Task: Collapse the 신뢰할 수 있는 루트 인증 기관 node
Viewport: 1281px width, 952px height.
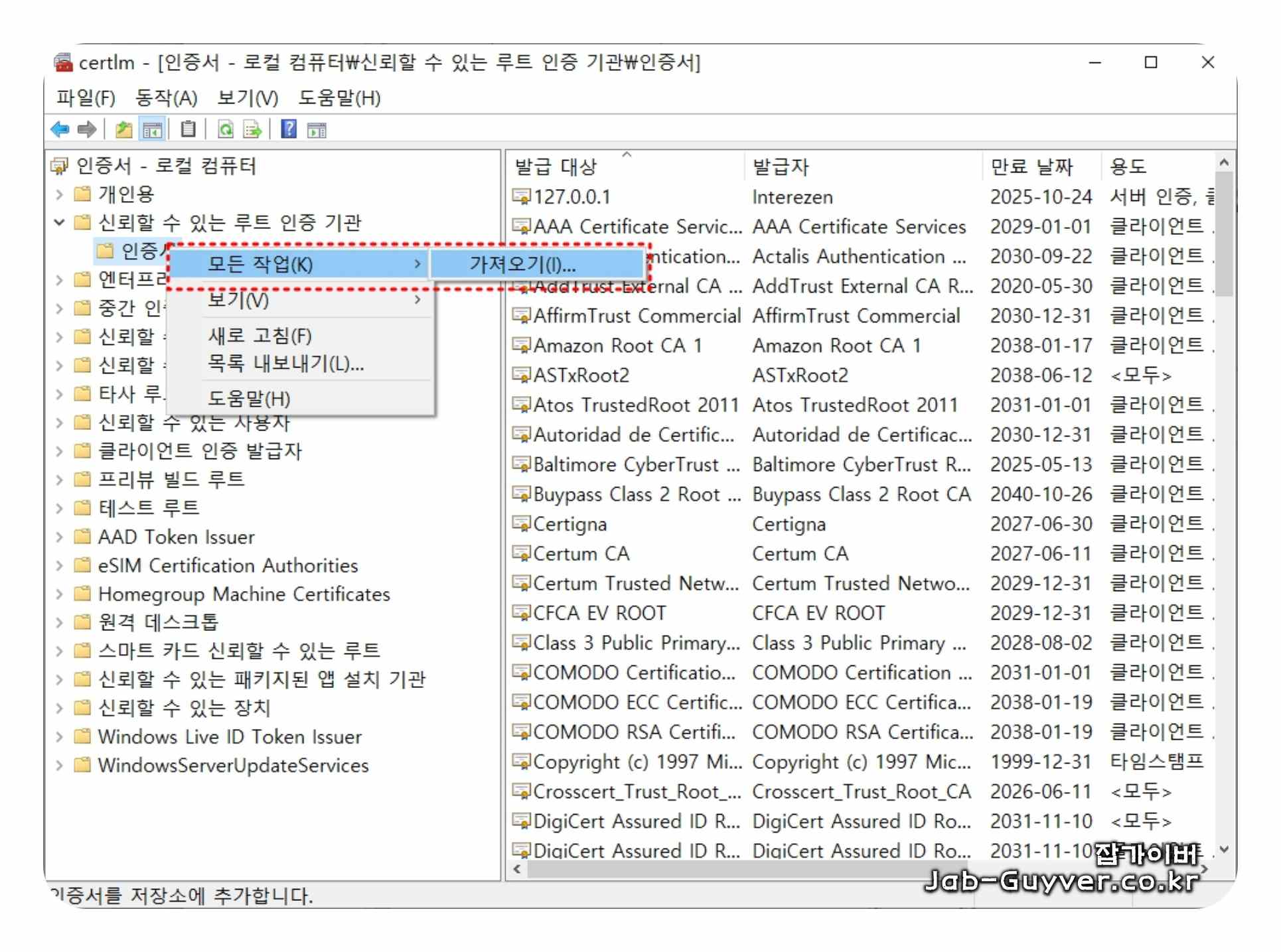Action: pos(60,222)
